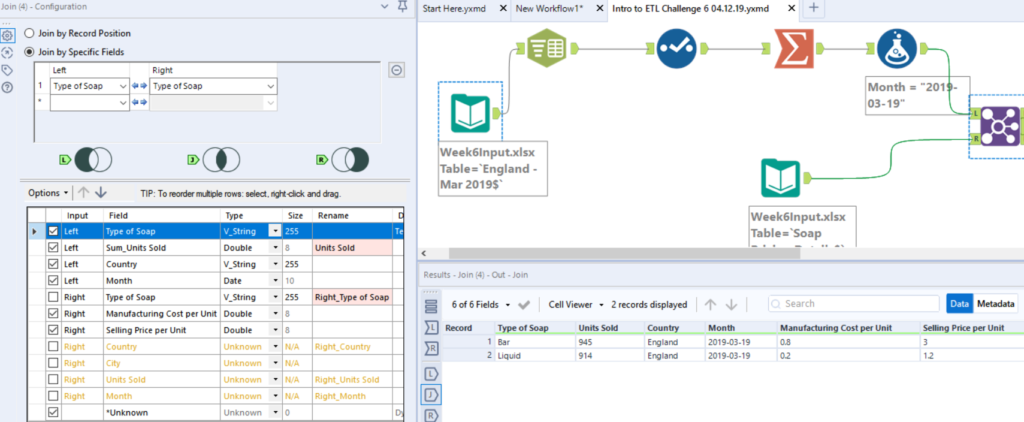Image resolution: width=1024 pixels, height=422 pixels.
Task: Uncheck Manufacturing Cost per Unit field
Action: tap(54, 313)
